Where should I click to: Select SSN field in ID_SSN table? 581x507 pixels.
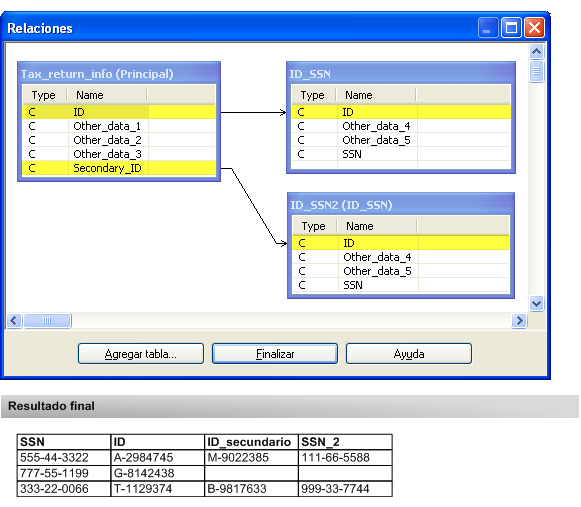point(401,154)
